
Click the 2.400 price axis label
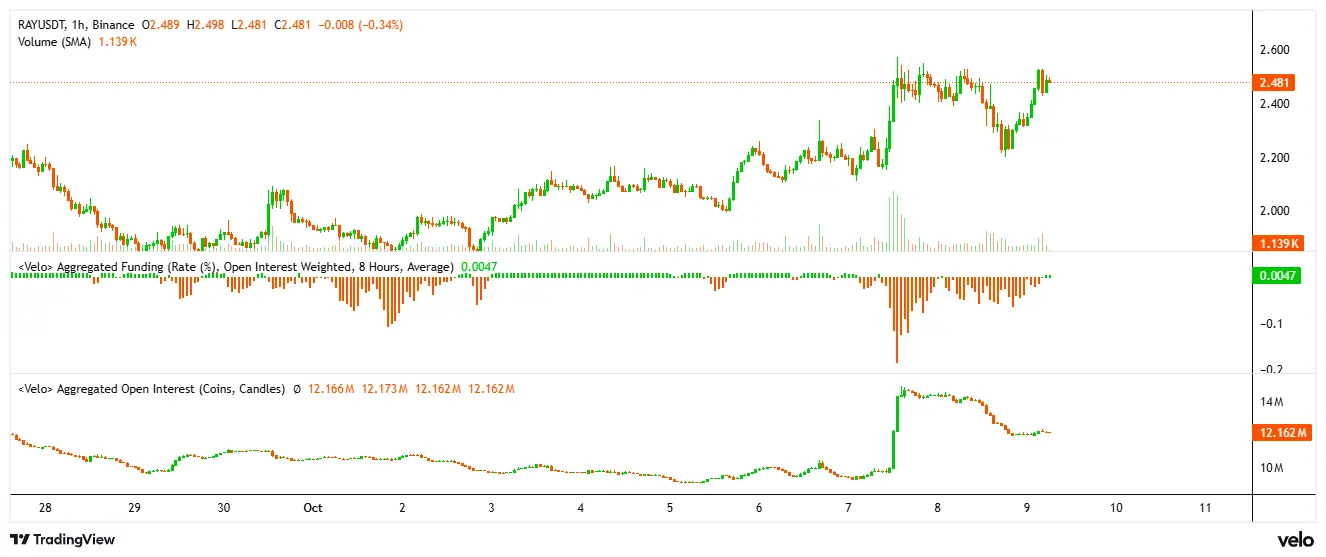click(x=1274, y=104)
